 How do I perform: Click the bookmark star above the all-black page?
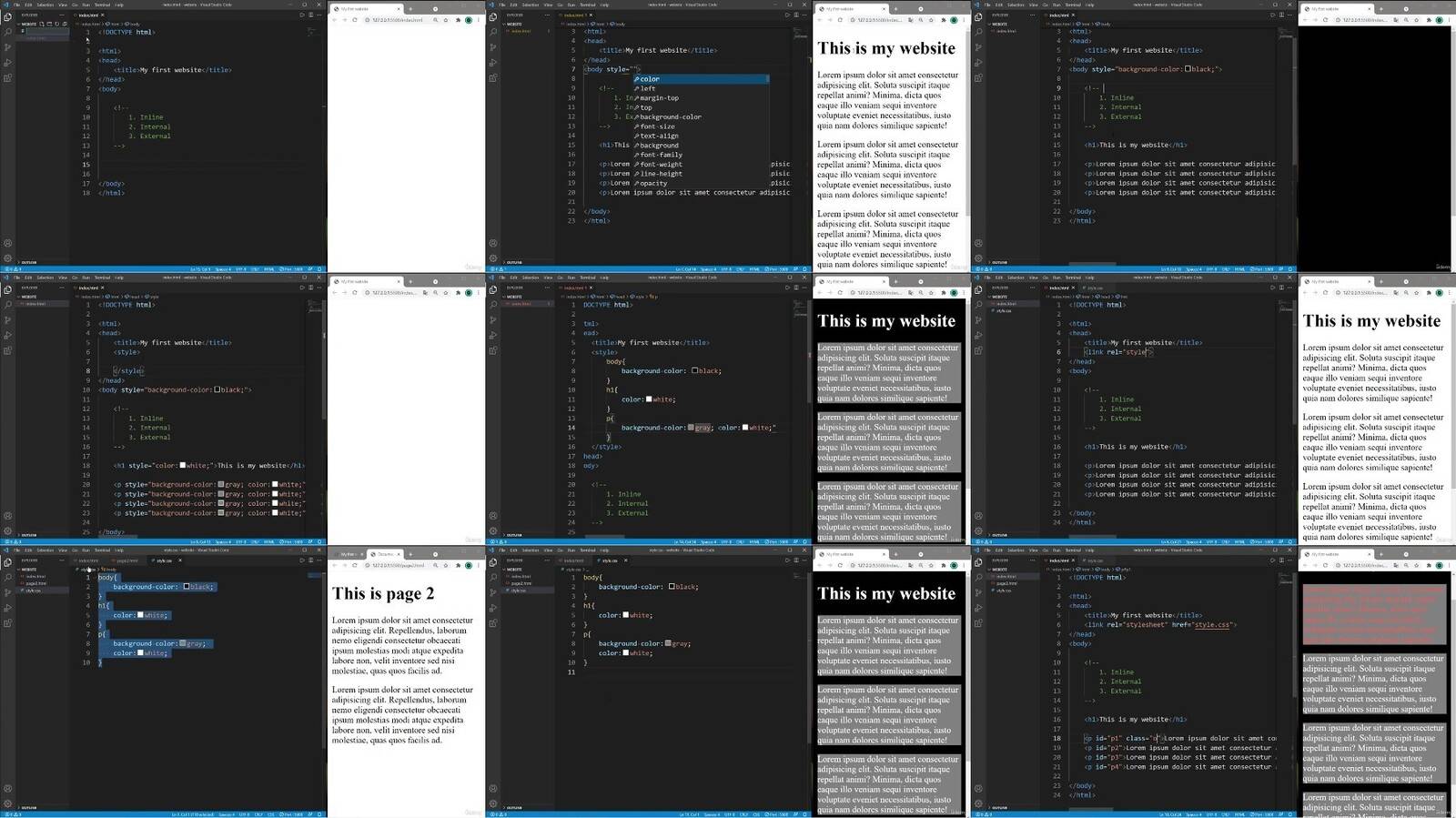pyautogui.click(x=1416, y=19)
